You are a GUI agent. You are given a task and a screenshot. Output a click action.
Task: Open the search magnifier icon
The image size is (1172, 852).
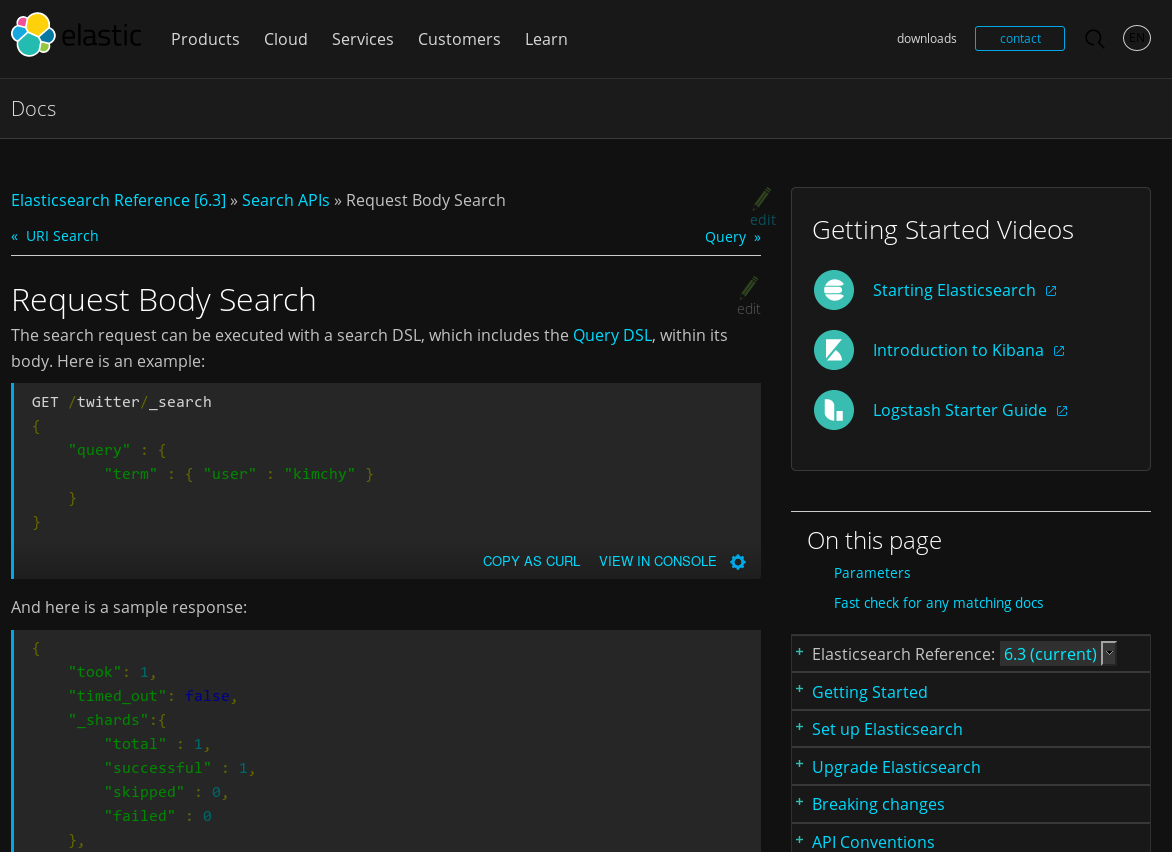click(1094, 39)
